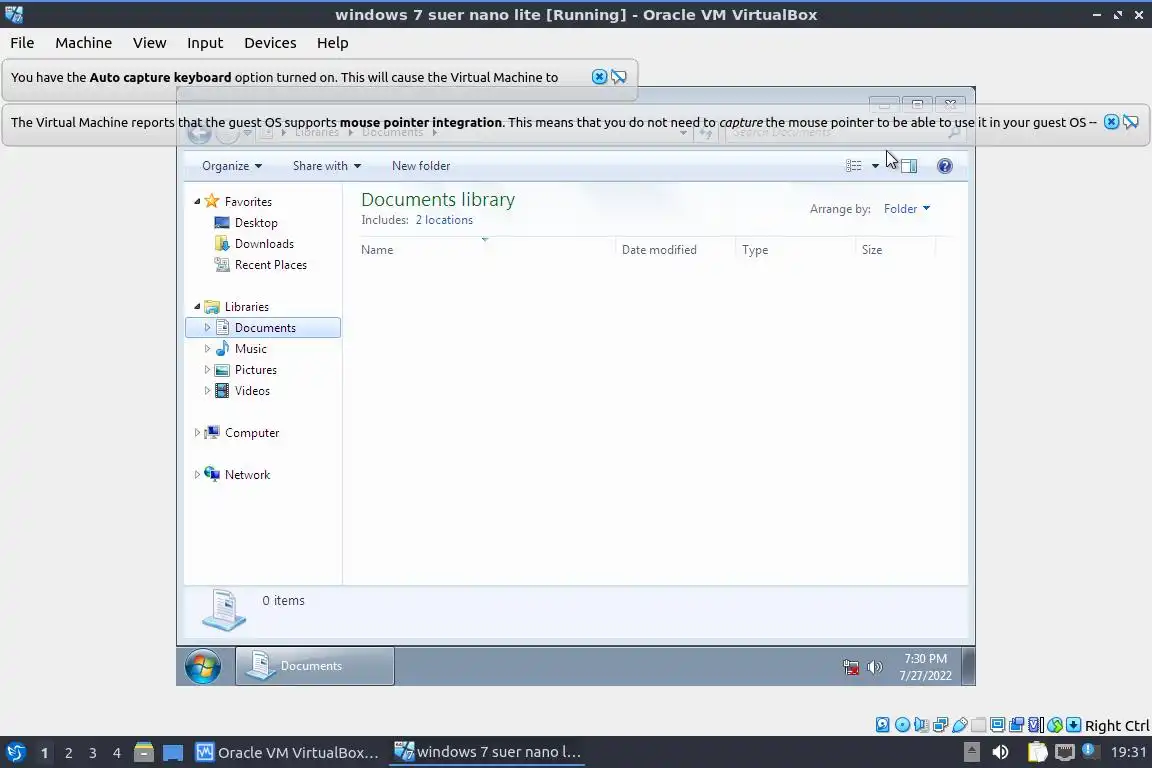Open the Devices menu
The width and height of the screenshot is (1152, 768).
(270, 43)
